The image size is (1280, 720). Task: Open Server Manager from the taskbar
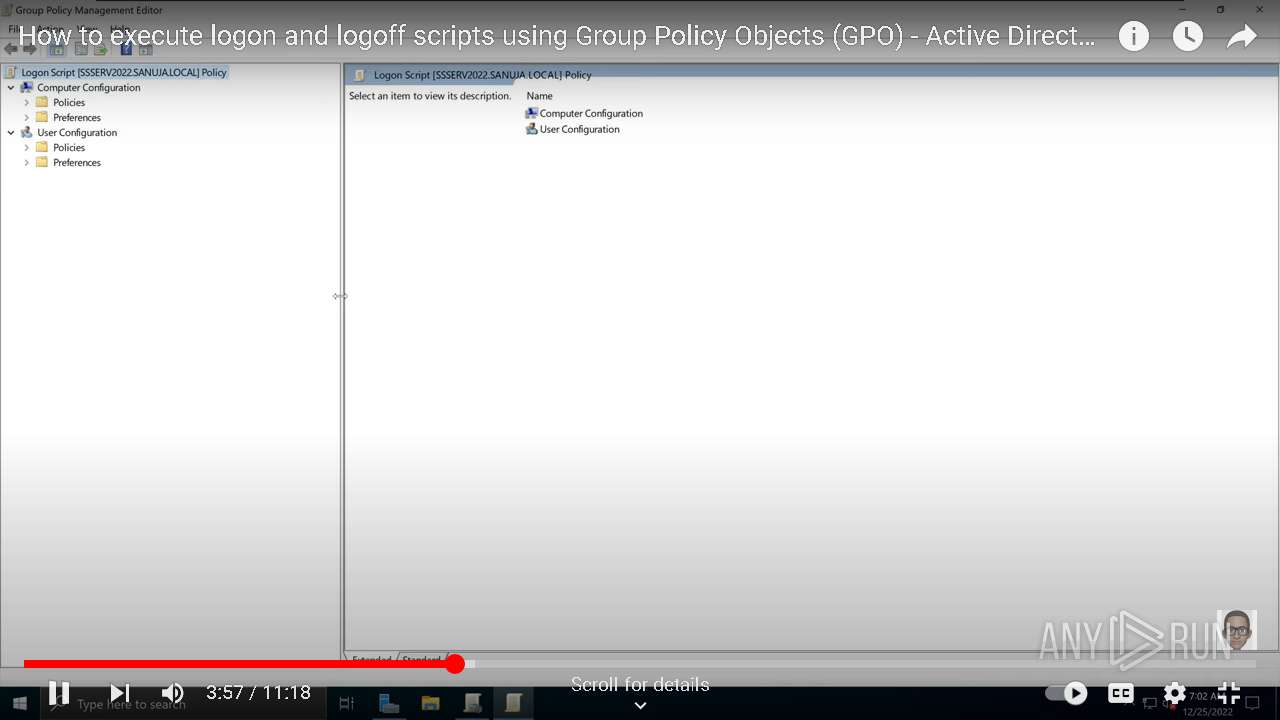pyautogui.click(x=389, y=704)
